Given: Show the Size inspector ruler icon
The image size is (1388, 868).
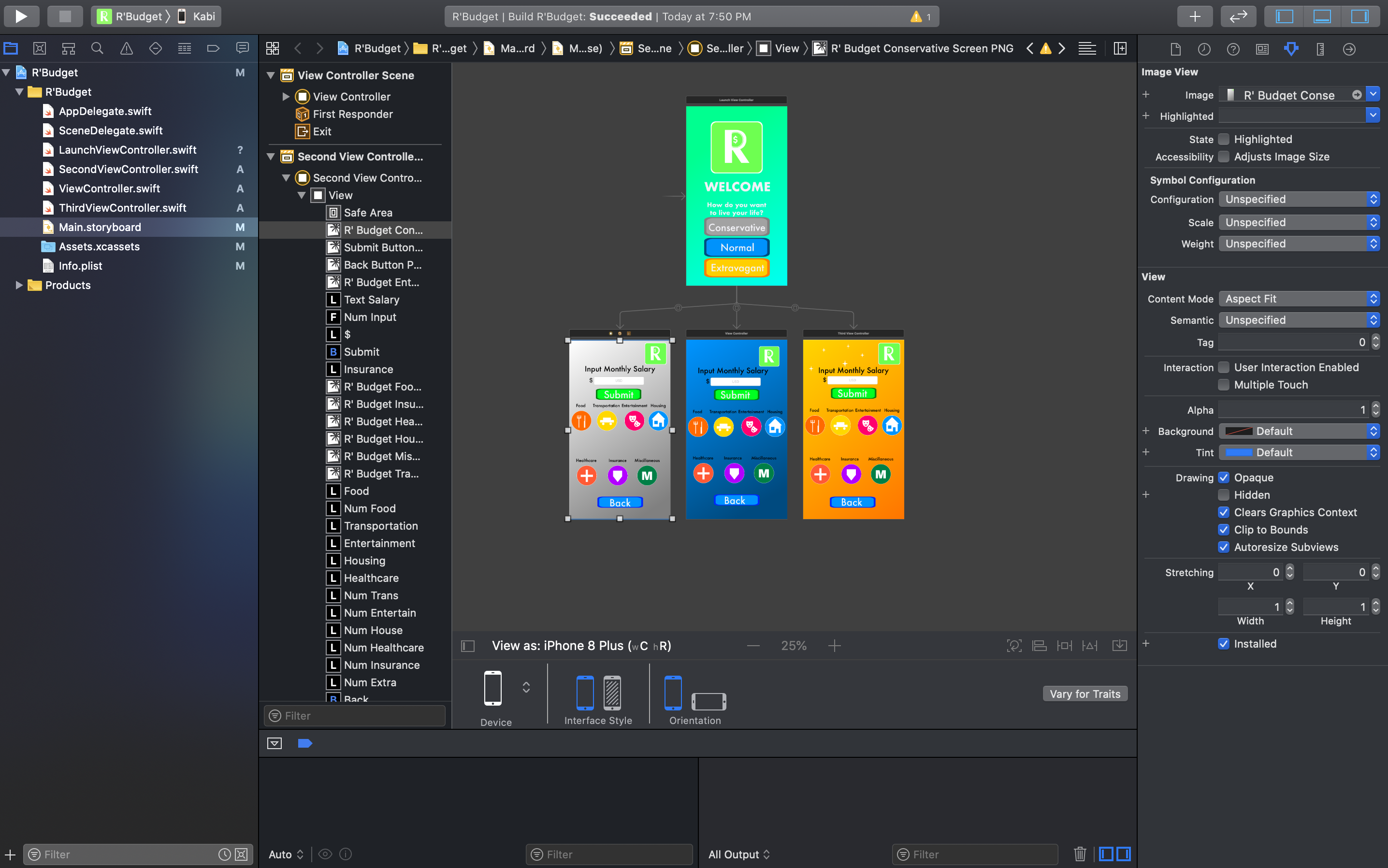Looking at the screenshot, I should point(1320,49).
